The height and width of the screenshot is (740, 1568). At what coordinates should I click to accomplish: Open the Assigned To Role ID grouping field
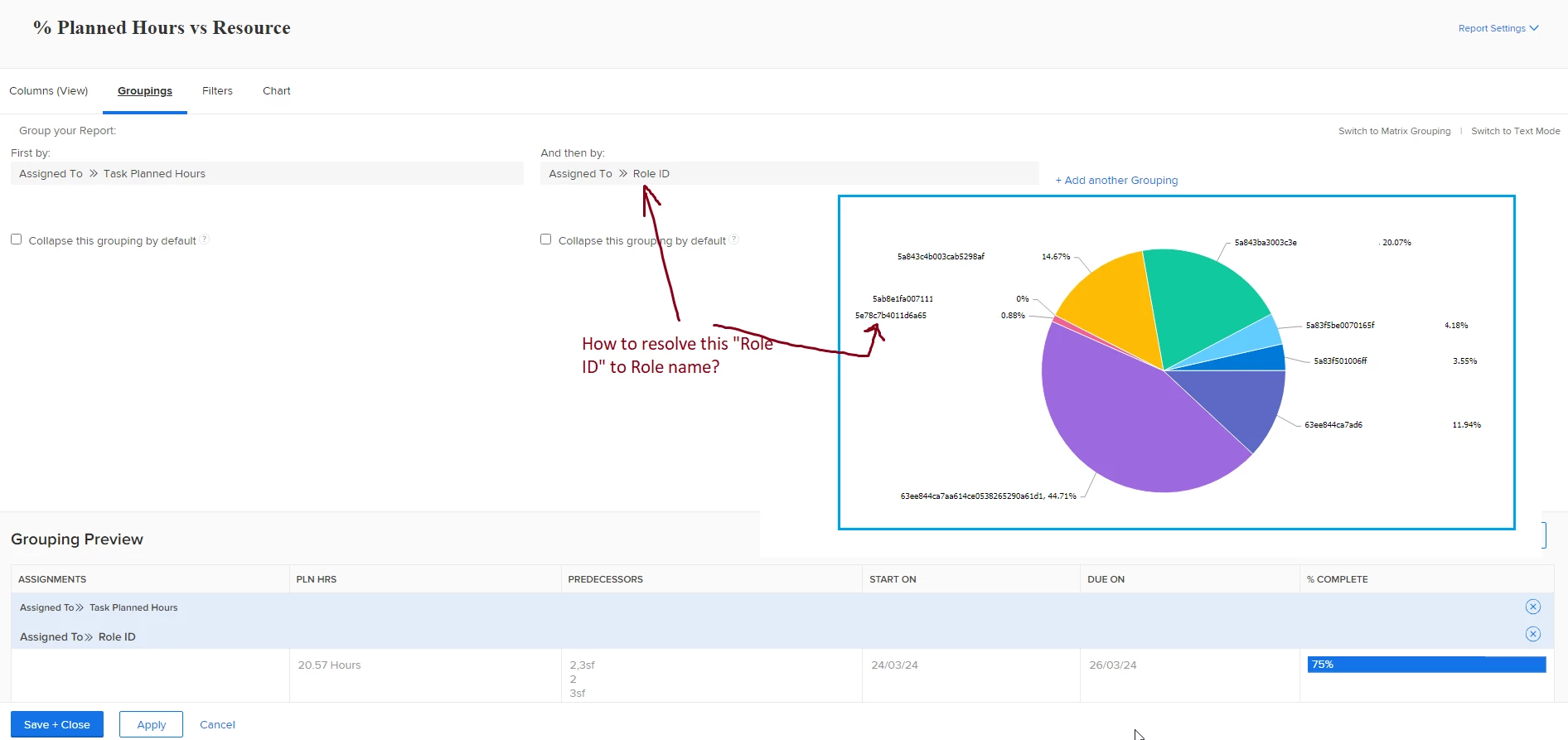coord(789,173)
